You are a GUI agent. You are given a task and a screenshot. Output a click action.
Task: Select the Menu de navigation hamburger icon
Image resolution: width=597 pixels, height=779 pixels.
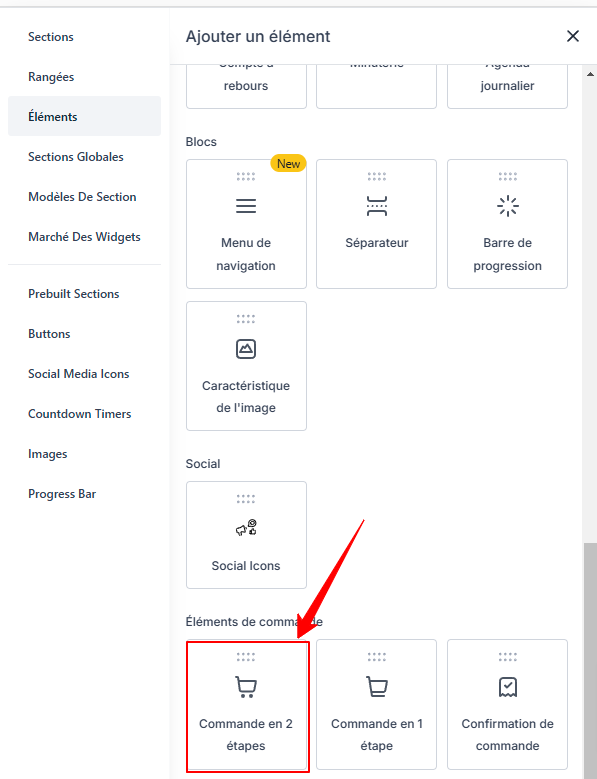point(246,206)
